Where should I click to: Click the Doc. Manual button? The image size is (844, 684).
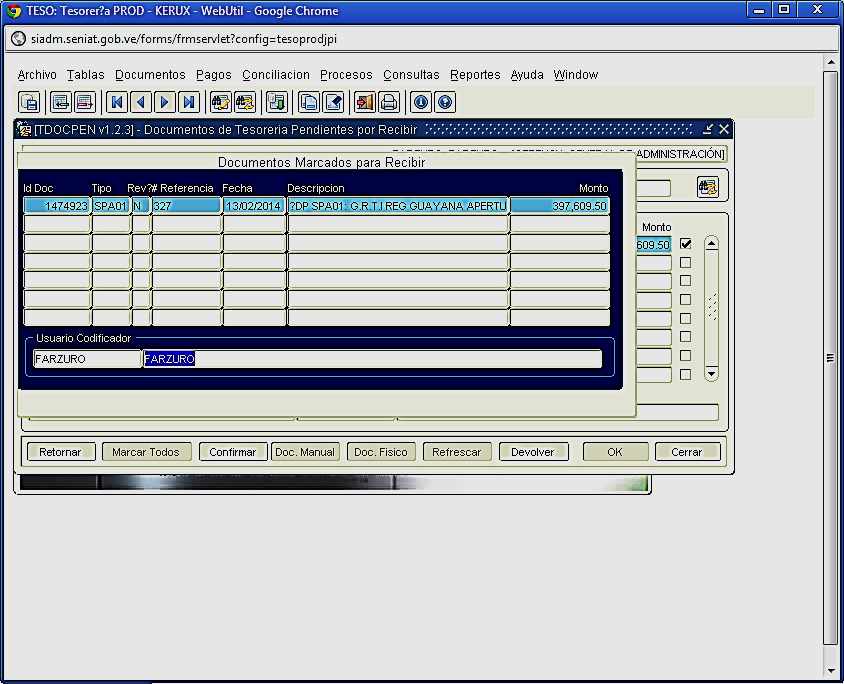tap(305, 452)
